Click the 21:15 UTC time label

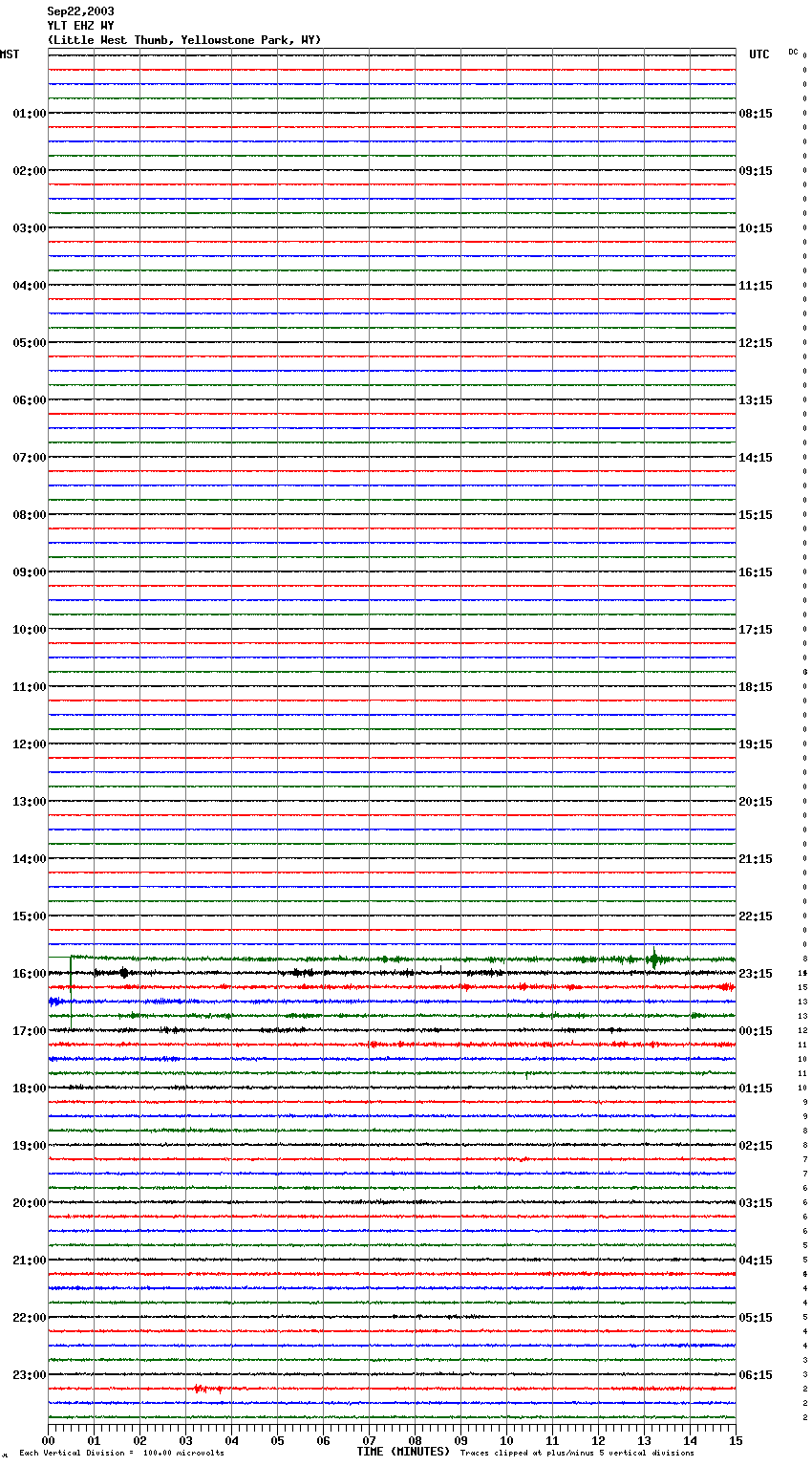756,859
